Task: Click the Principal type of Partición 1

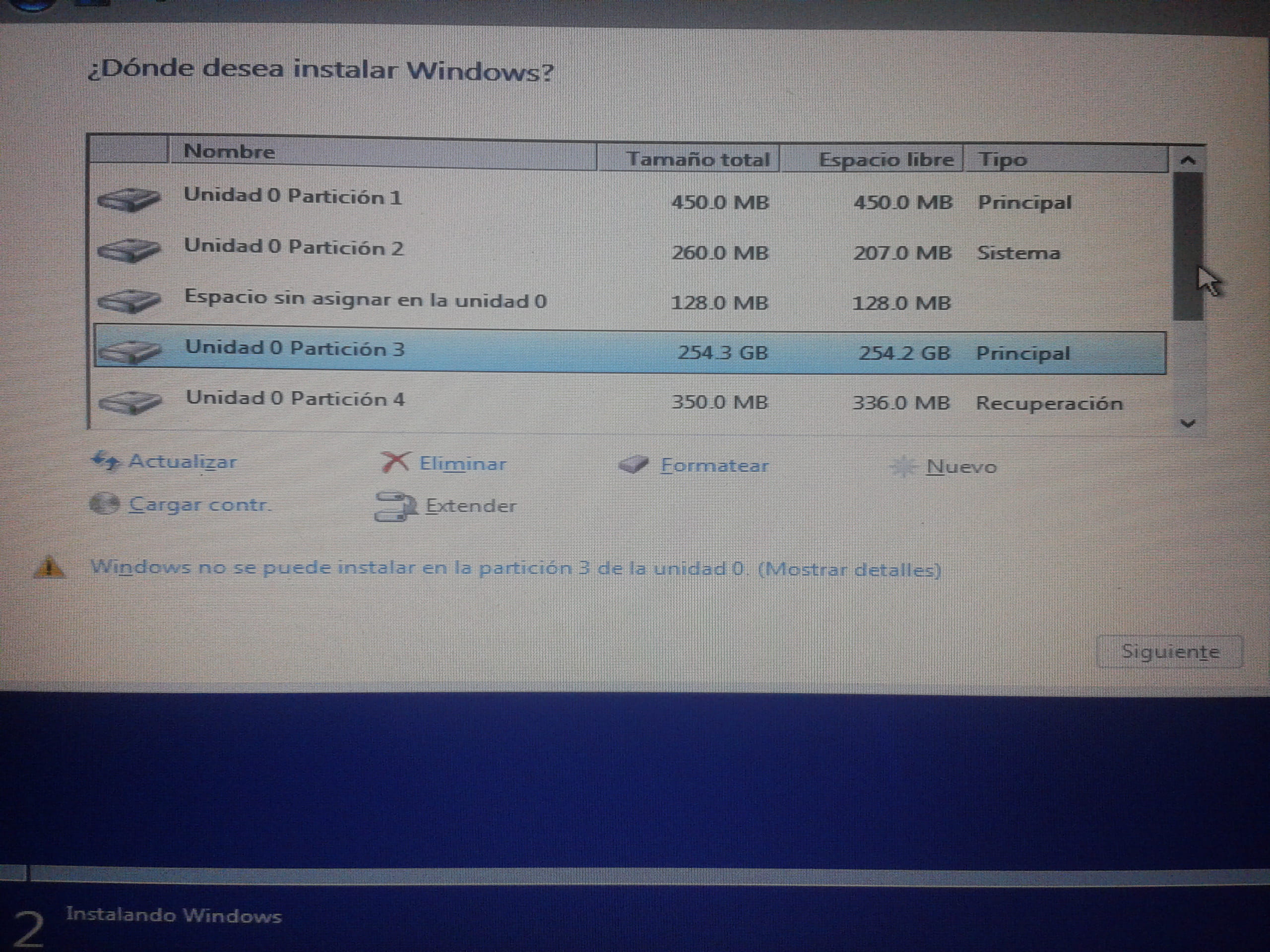Action: [x=1025, y=203]
